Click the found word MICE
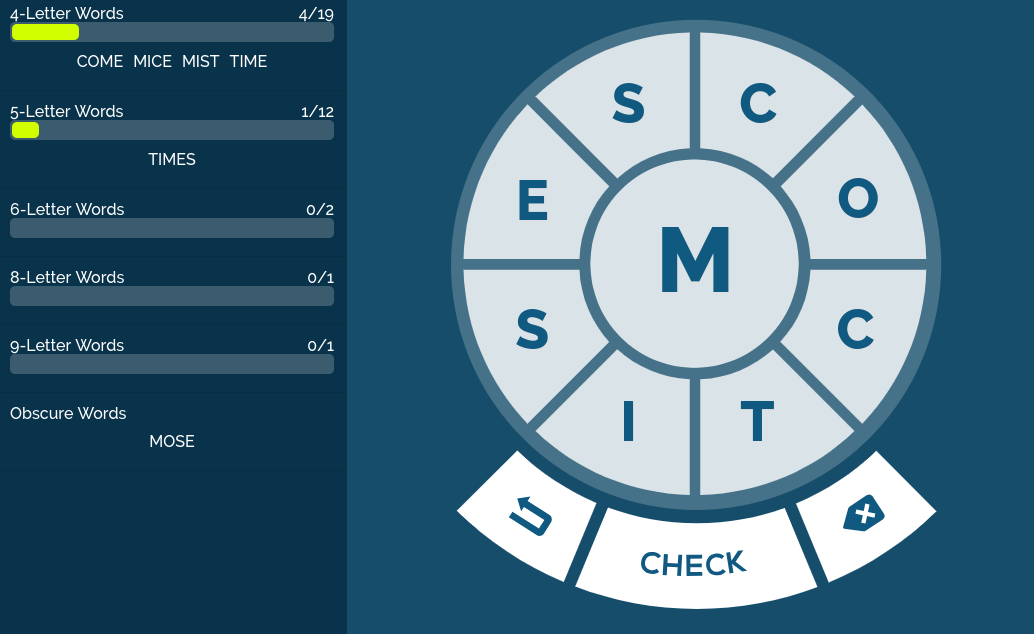Viewport: 1034px width, 634px height. click(152, 61)
